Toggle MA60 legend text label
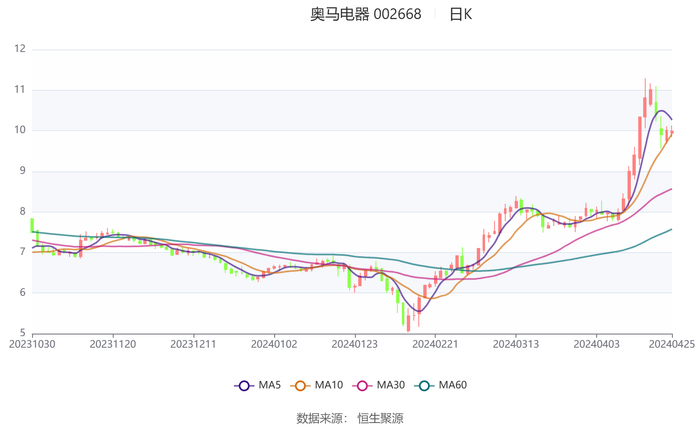 (x=453, y=385)
